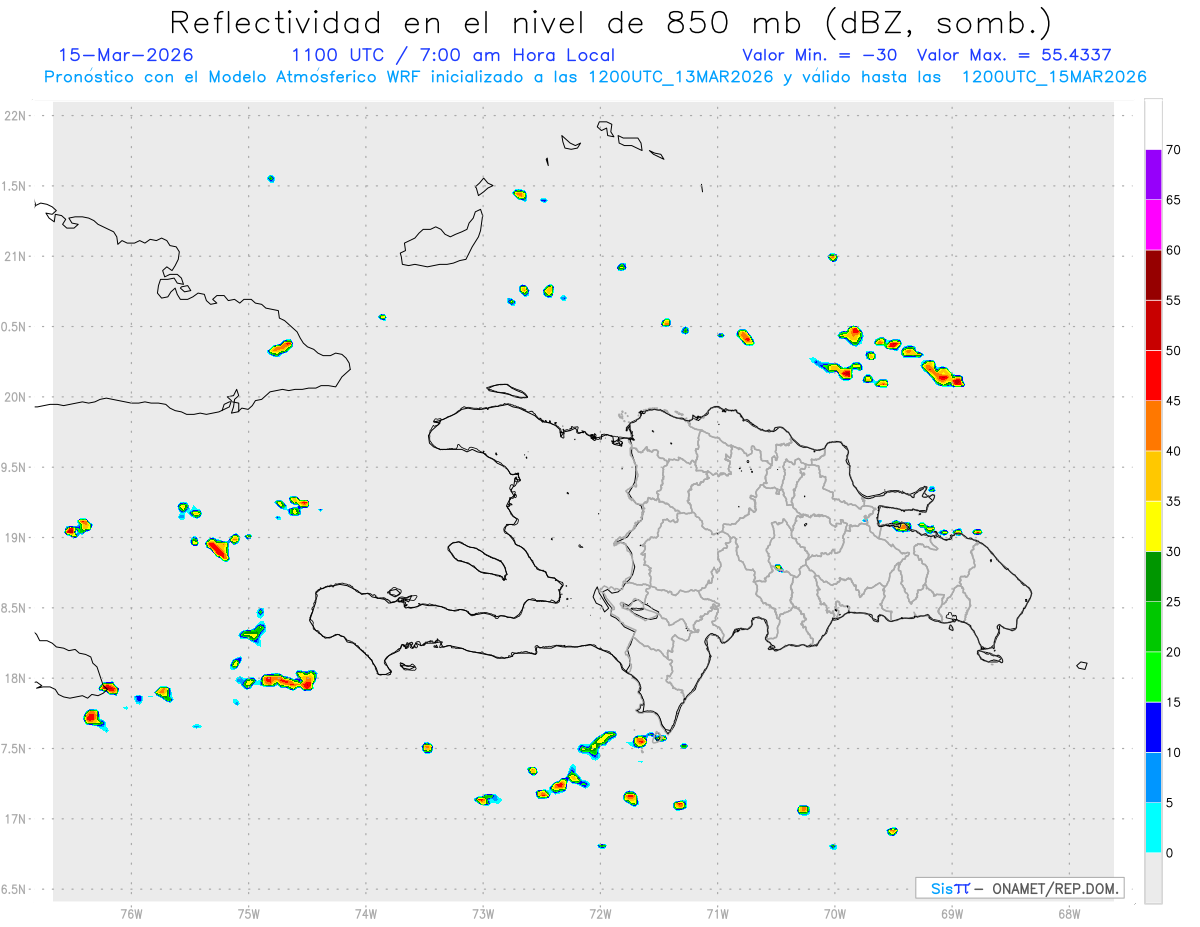Click the magenta 60-65 dBZ colorbar segment

point(1153,225)
